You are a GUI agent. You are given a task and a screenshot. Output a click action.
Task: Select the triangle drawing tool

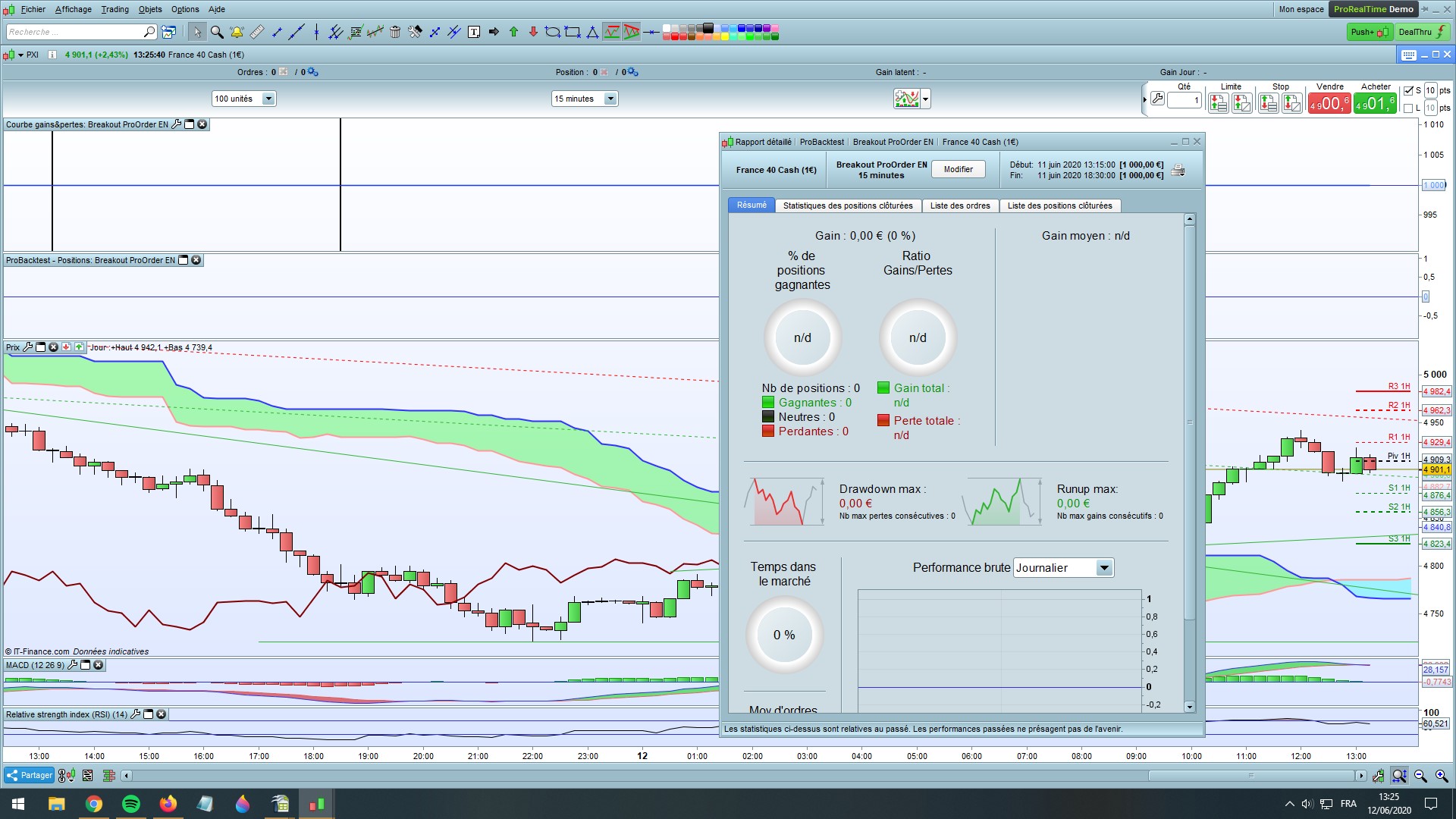(593, 32)
